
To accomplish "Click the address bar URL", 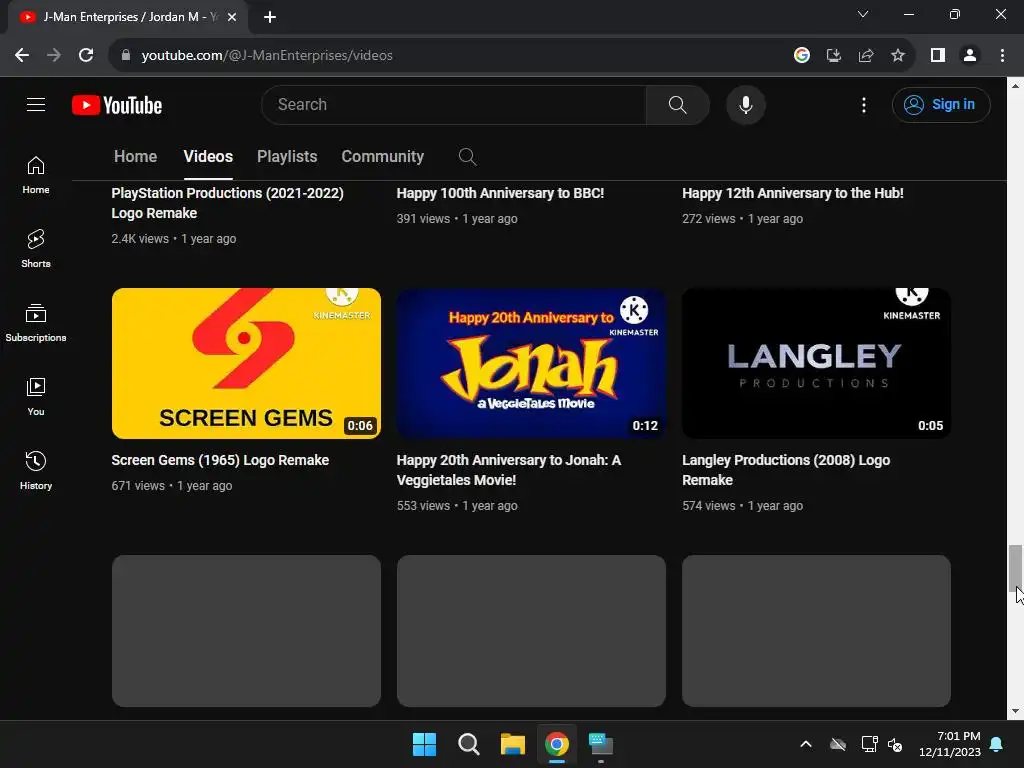I will (266, 56).
